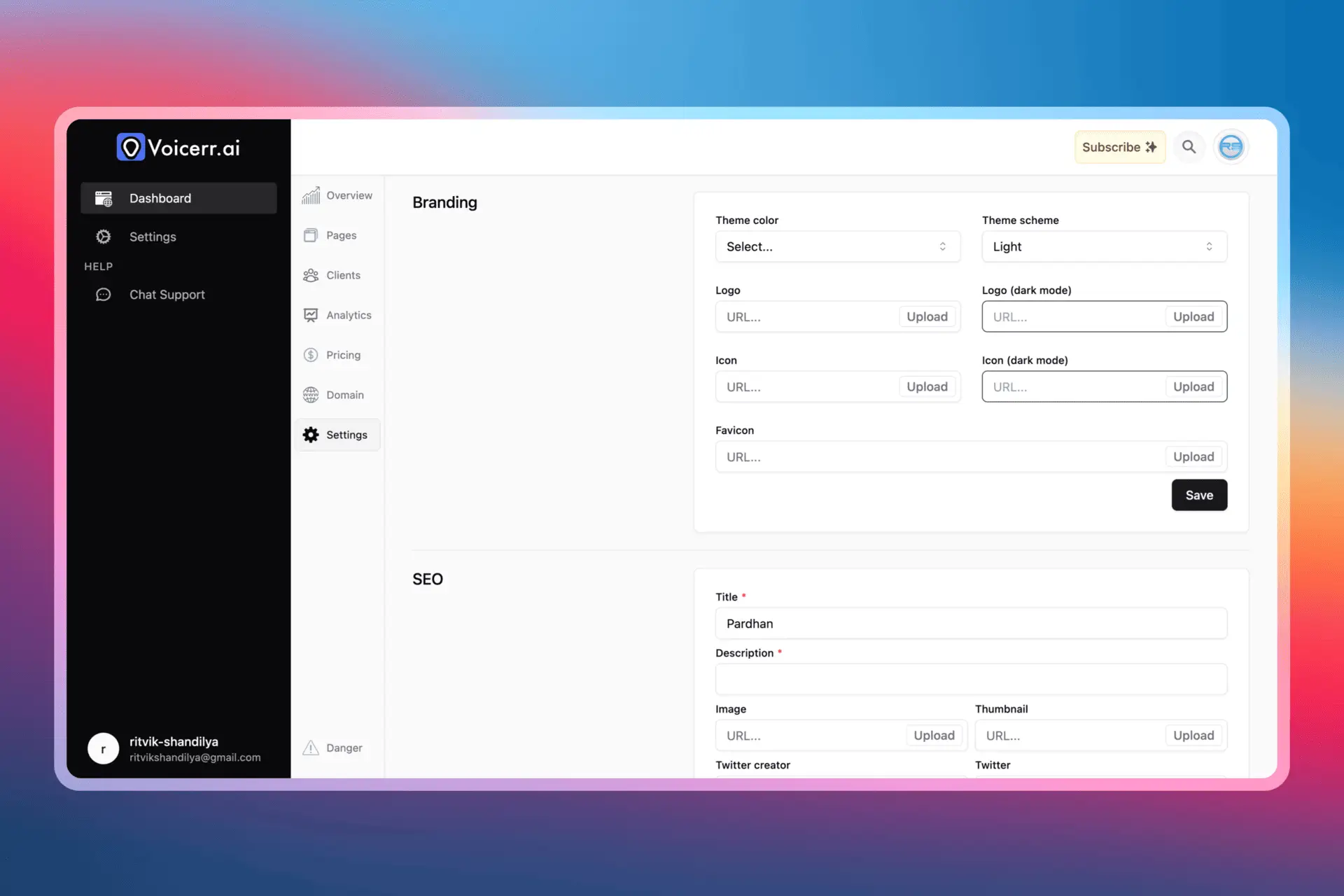Screen dimensions: 1344x896
Task: Click the Save branding settings button
Action: coord(1199,495)
